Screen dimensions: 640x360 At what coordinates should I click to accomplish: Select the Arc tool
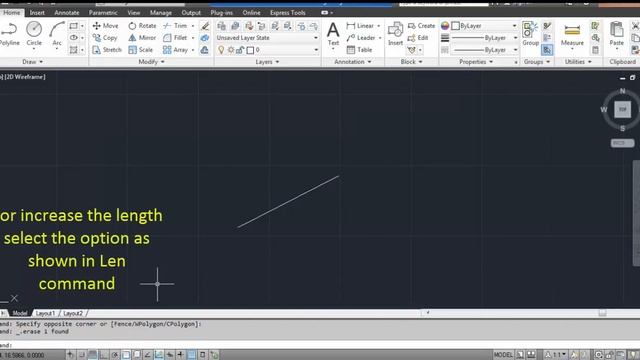click(x=56, y=34)
